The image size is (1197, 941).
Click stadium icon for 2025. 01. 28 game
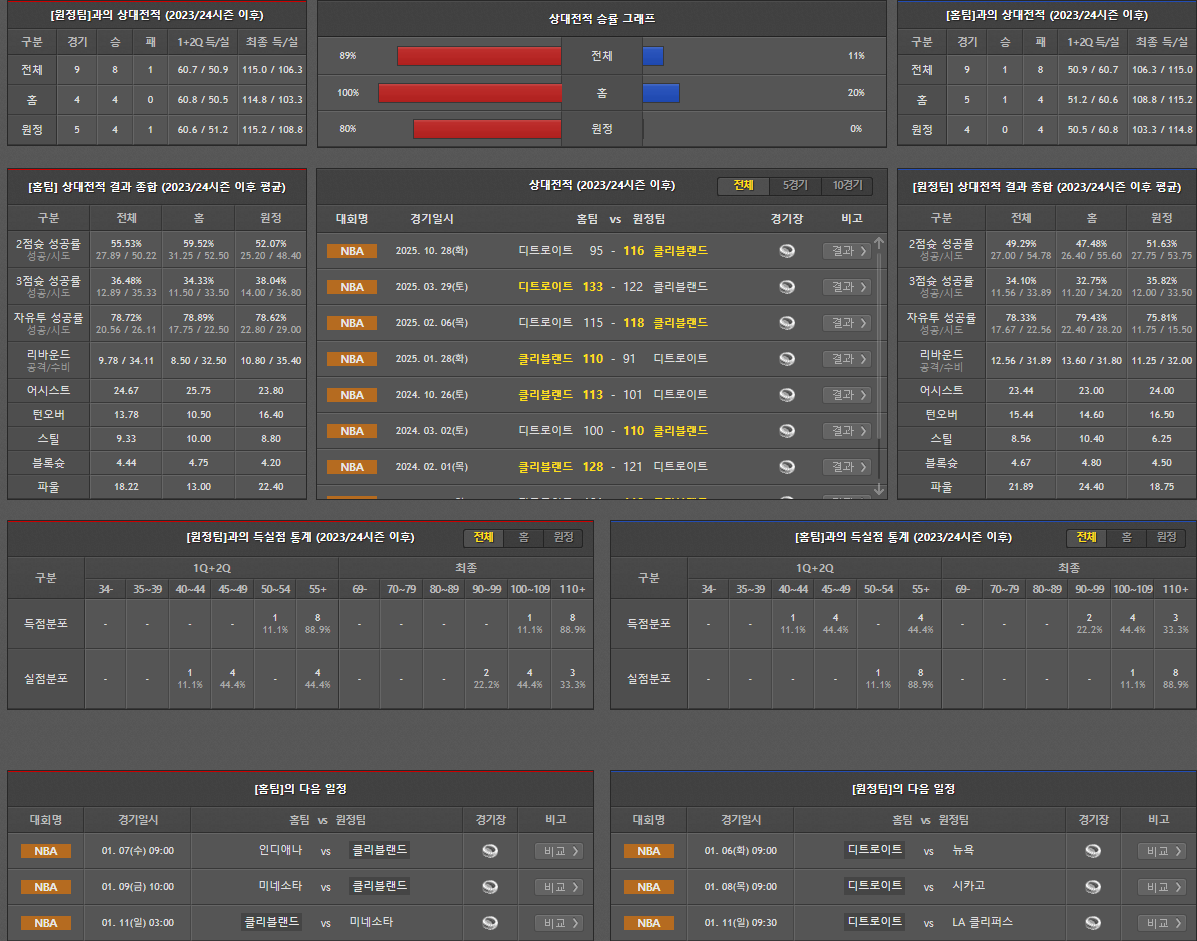point(787,359)
